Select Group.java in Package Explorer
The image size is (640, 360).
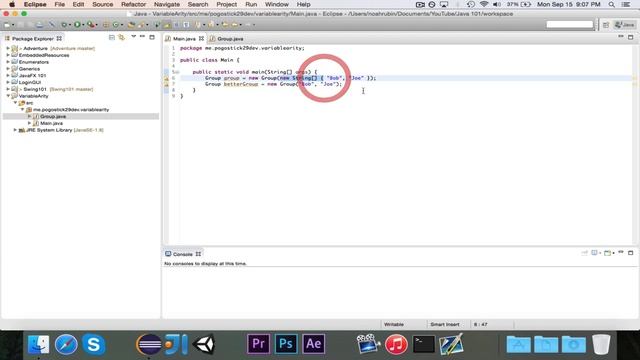(x=53, y=116)
